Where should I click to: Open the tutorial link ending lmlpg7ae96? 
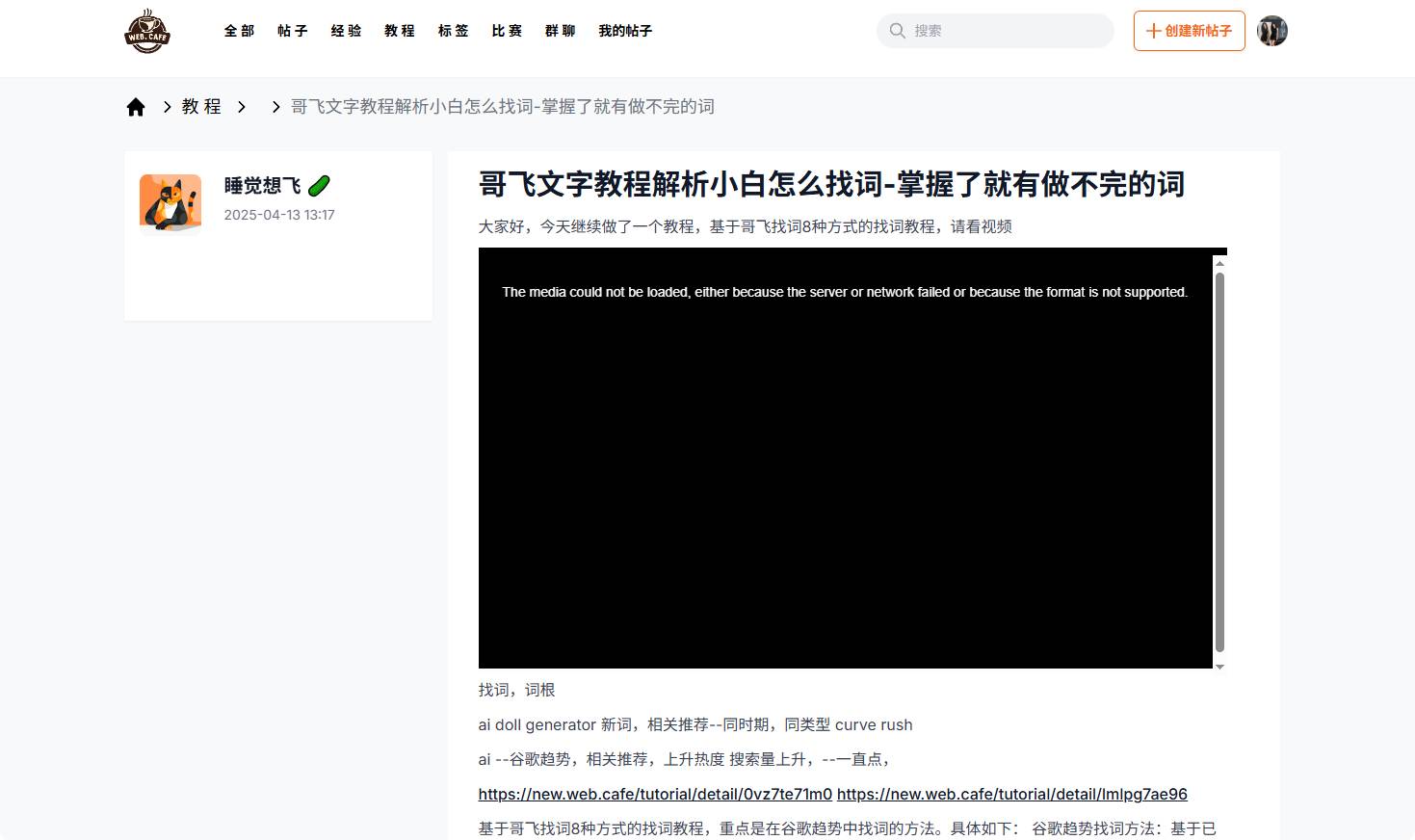[x=1012, y=794]
